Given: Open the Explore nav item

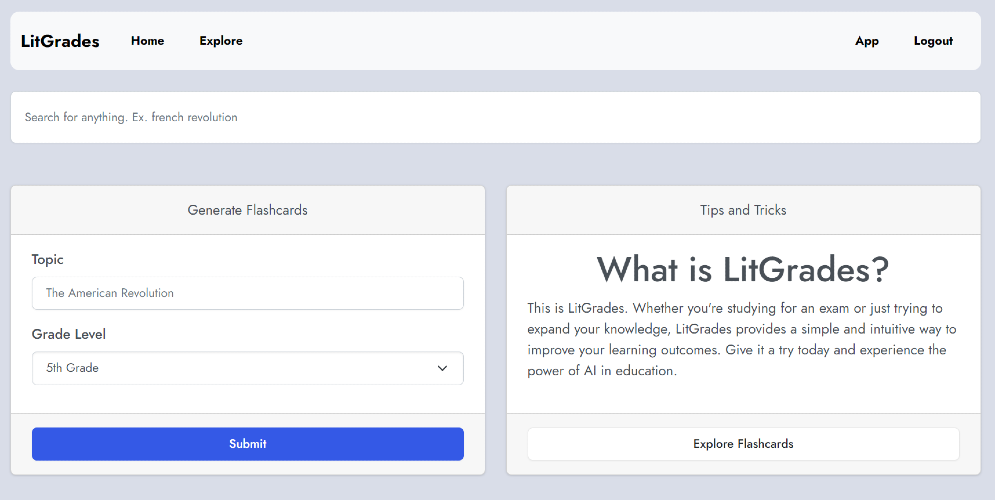Looking at the screenshot, I should [221, 41].
